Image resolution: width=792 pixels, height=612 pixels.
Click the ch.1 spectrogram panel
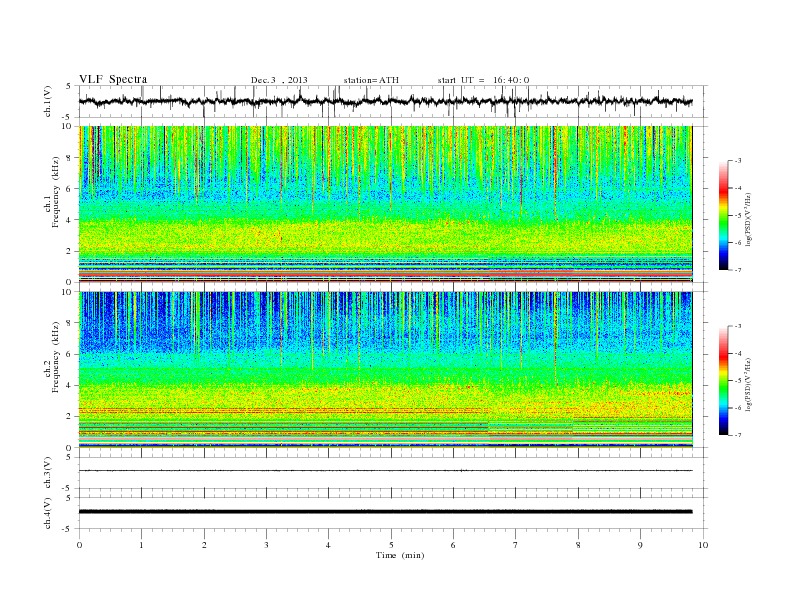[385, 204]
